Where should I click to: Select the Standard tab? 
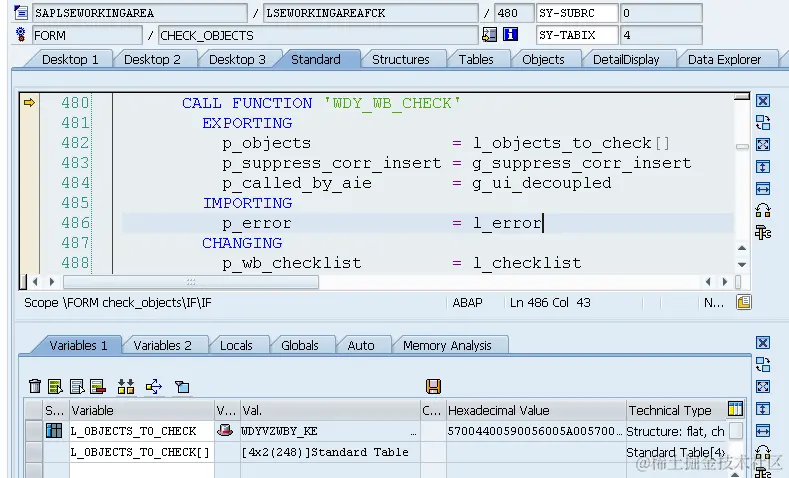[315, 59]
